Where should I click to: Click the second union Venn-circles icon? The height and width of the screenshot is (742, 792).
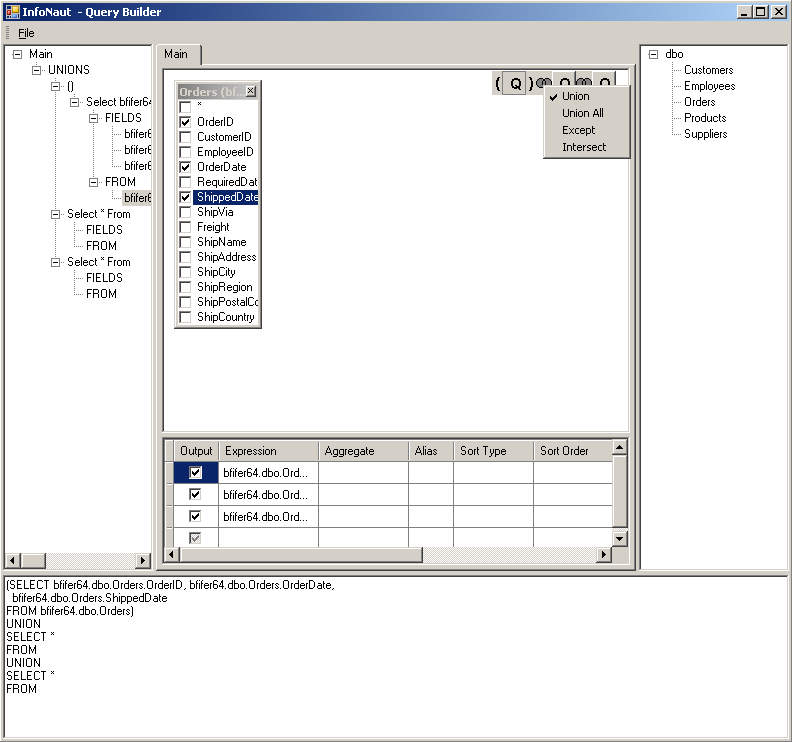click(x=583, y=84)
